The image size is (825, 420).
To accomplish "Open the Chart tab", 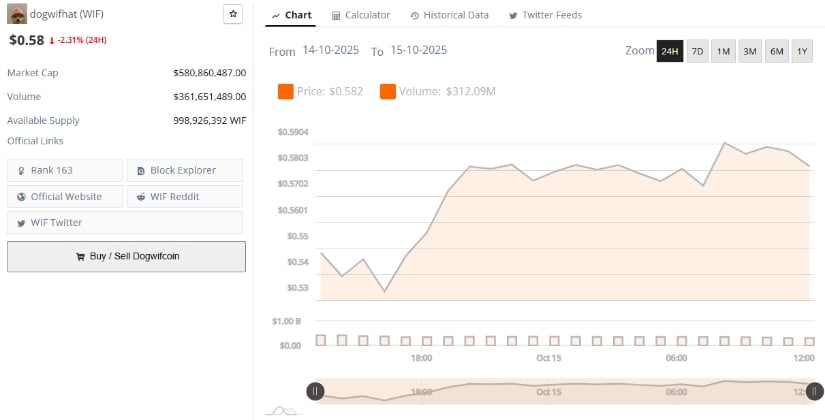I will (x=292, y=15).
